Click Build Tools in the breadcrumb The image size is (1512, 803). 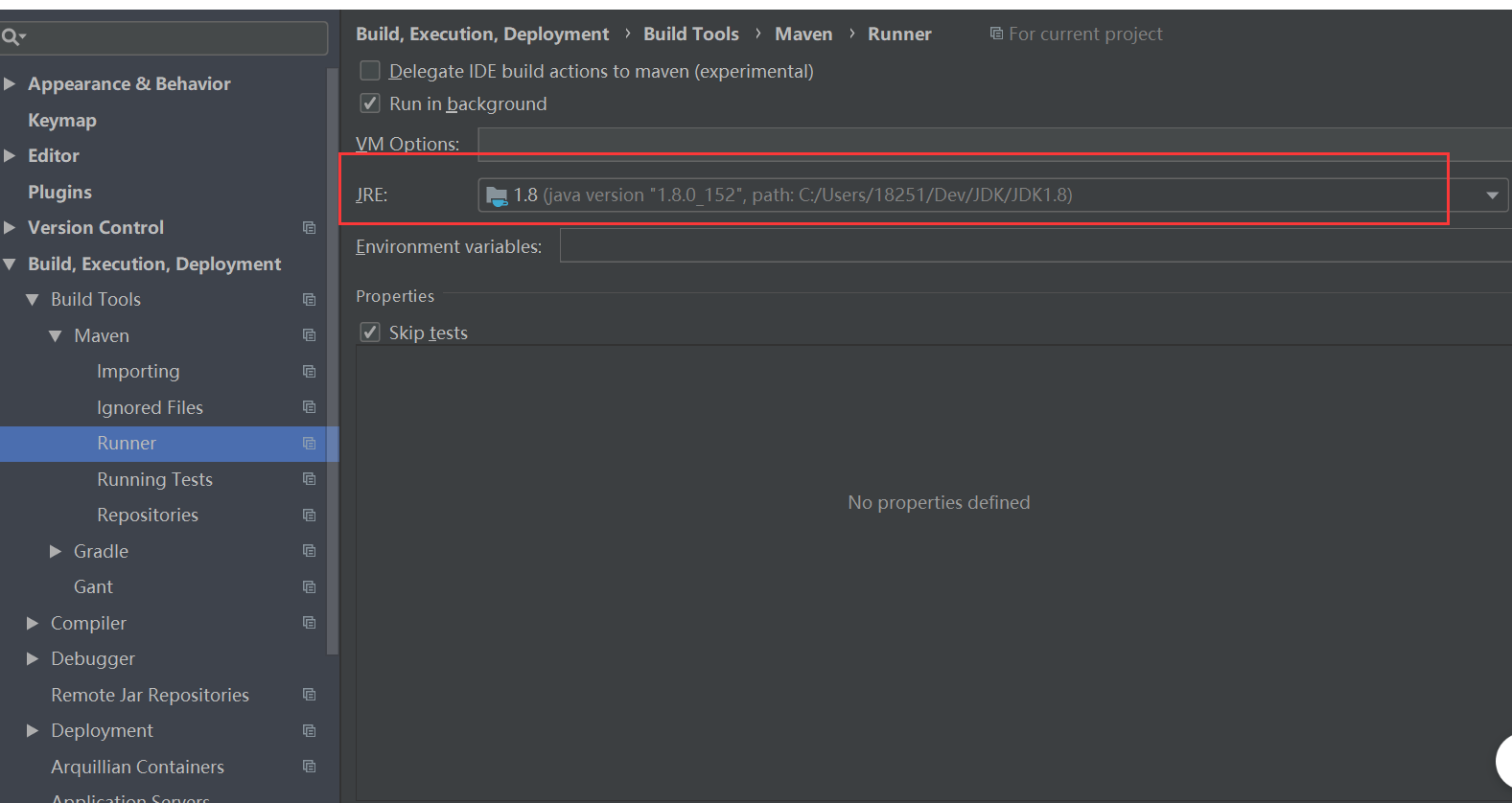coord(691,34)
